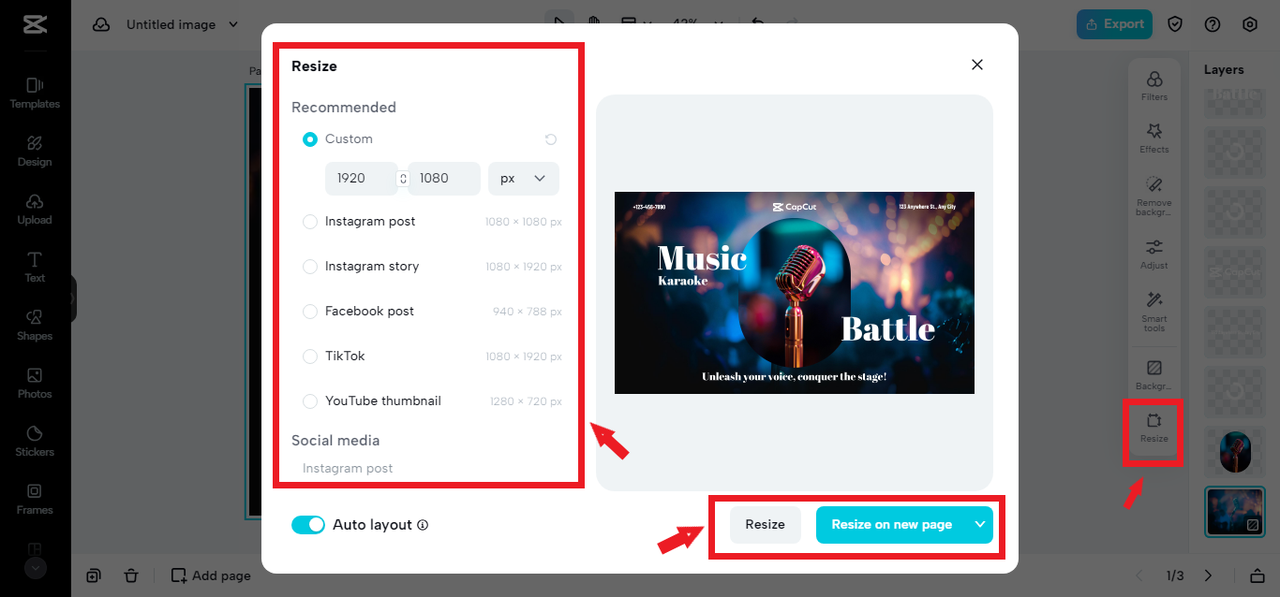Select the Remove background tool
1280x597 pixels.
click(1154, 196)
